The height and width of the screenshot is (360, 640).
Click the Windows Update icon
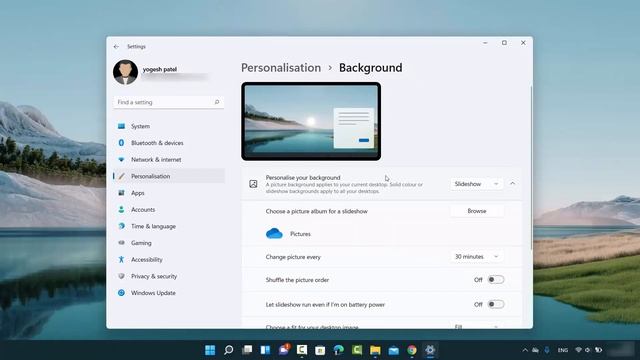[121, 293]
